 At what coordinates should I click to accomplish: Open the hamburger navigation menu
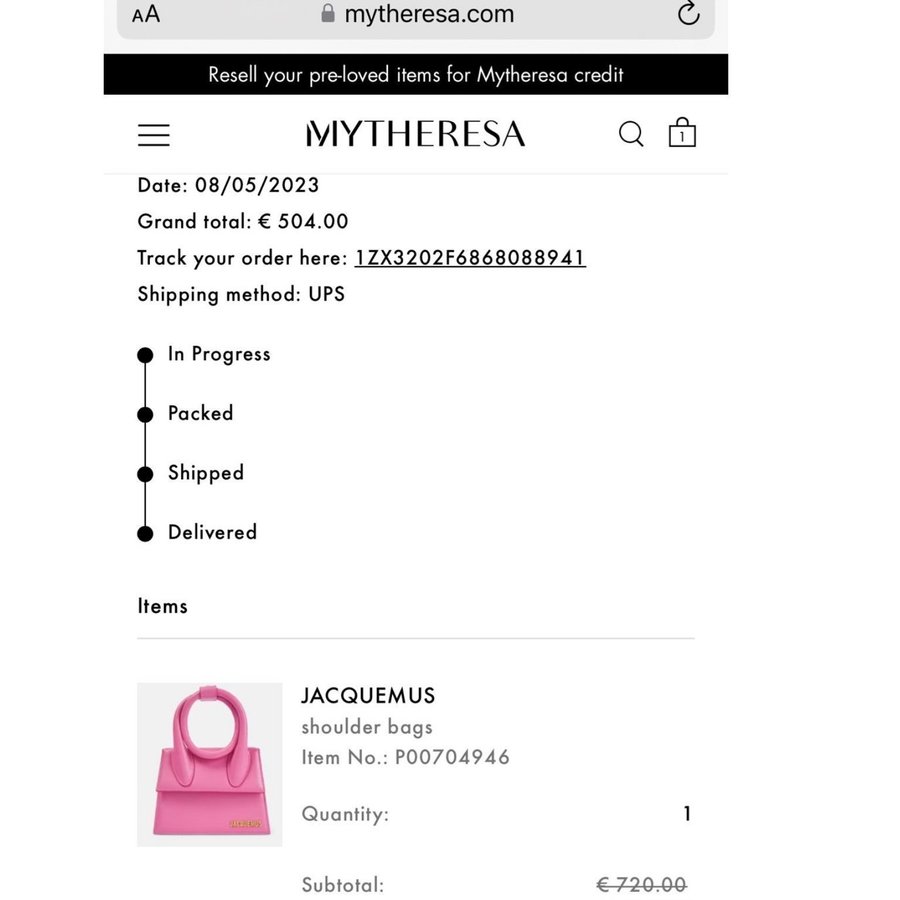point(154,135)
